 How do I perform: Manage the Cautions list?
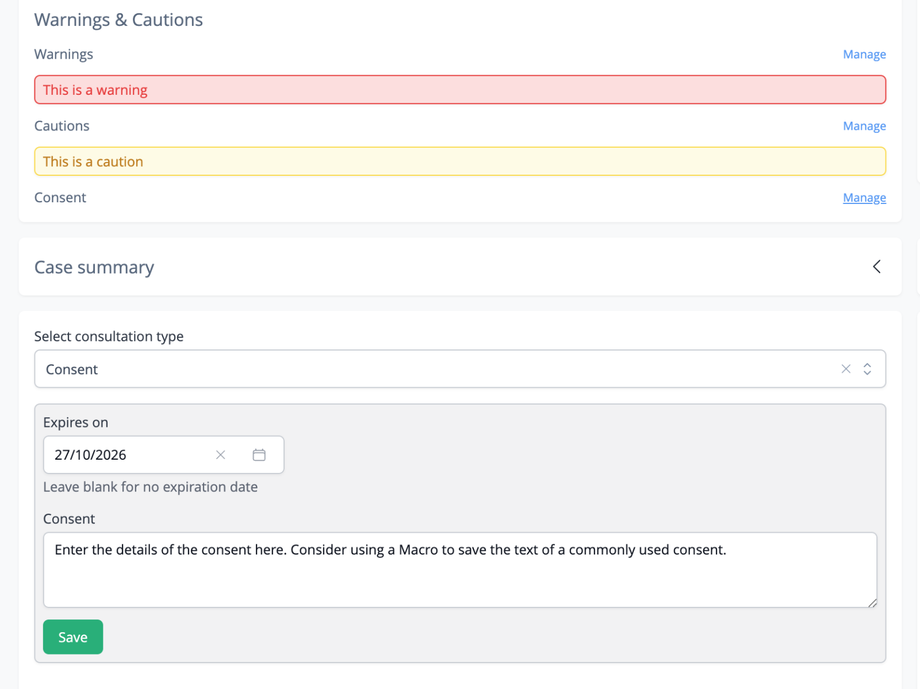[864, 126]
